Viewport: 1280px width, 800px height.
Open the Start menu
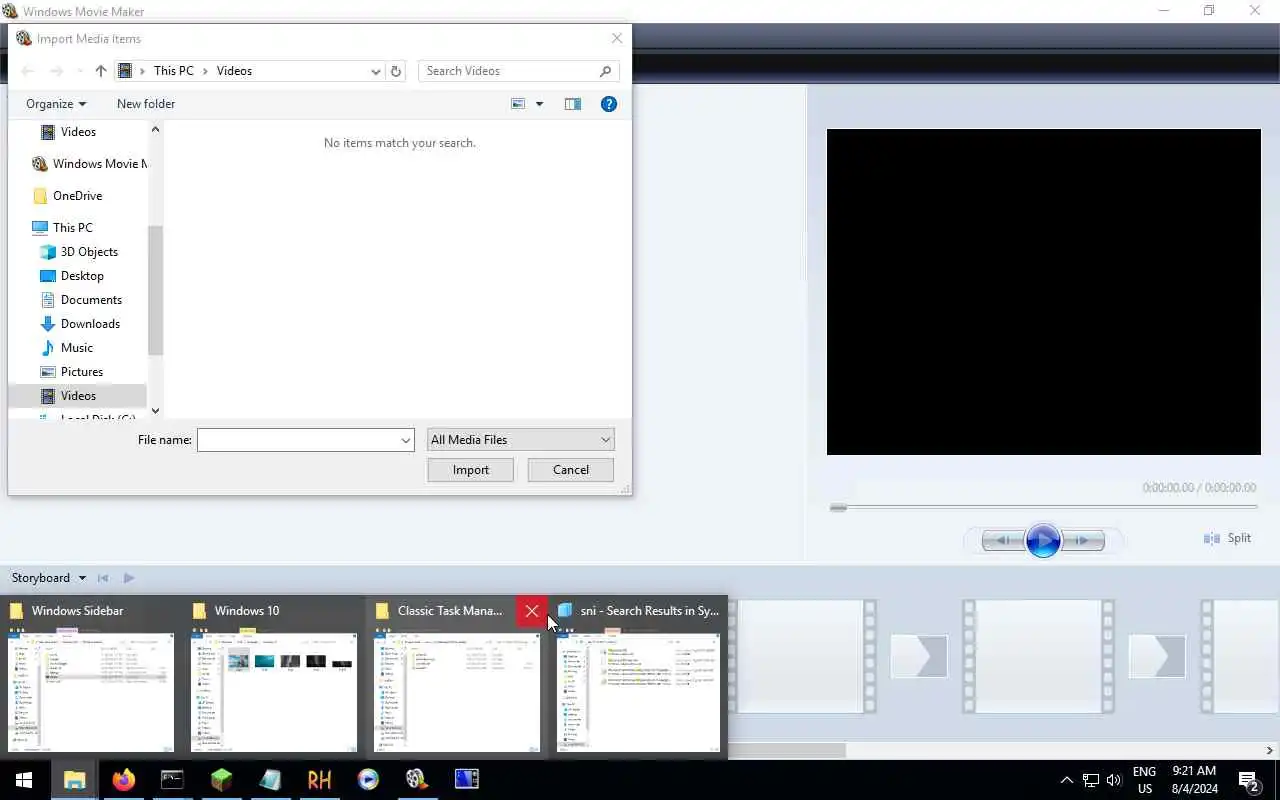point(24,780)
